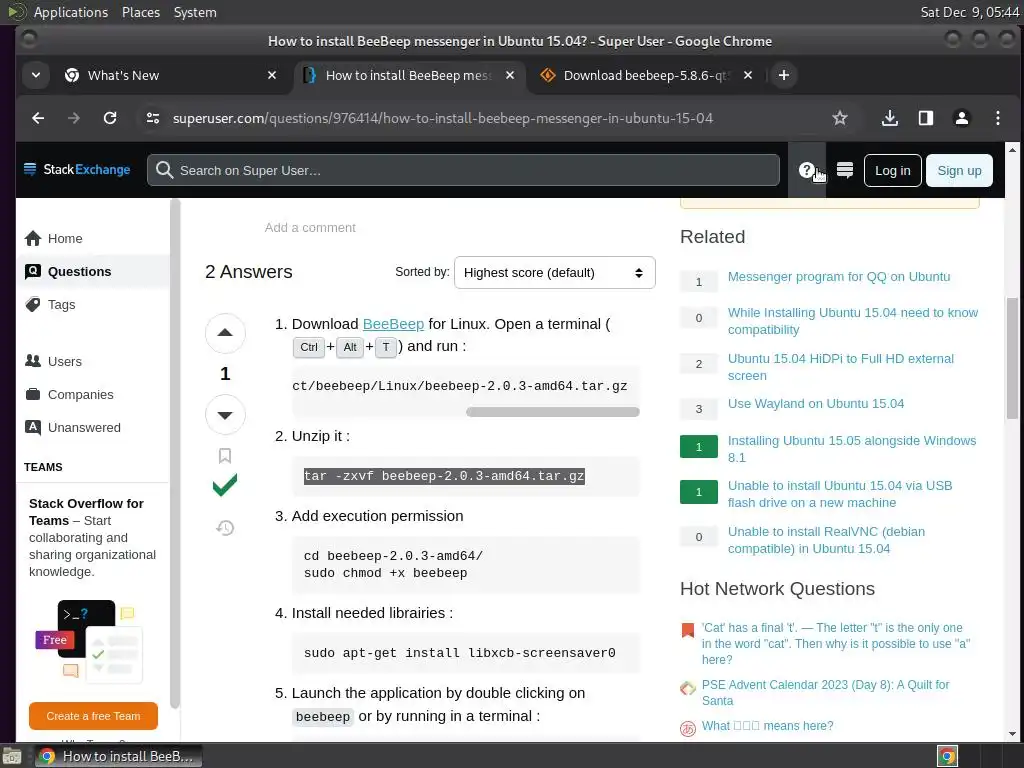Open the System menu
Screen dimensions: 1024x768
(195, 12)
